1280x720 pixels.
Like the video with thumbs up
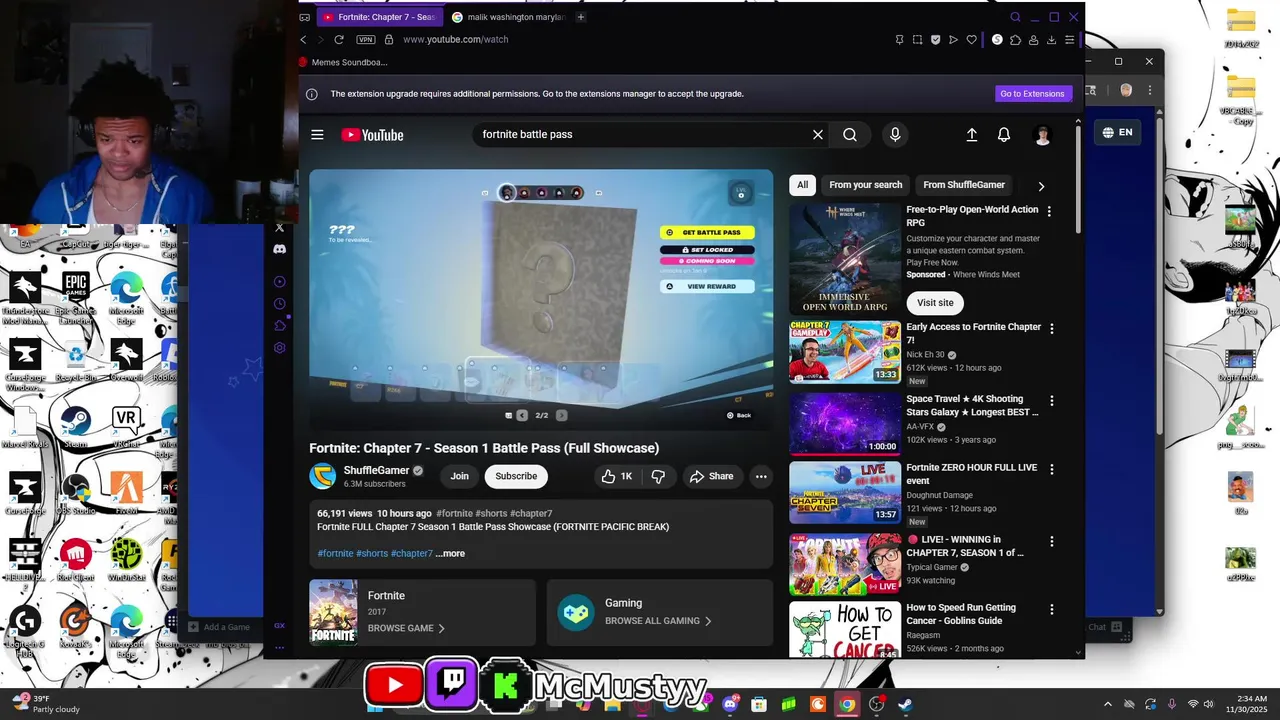616,476
